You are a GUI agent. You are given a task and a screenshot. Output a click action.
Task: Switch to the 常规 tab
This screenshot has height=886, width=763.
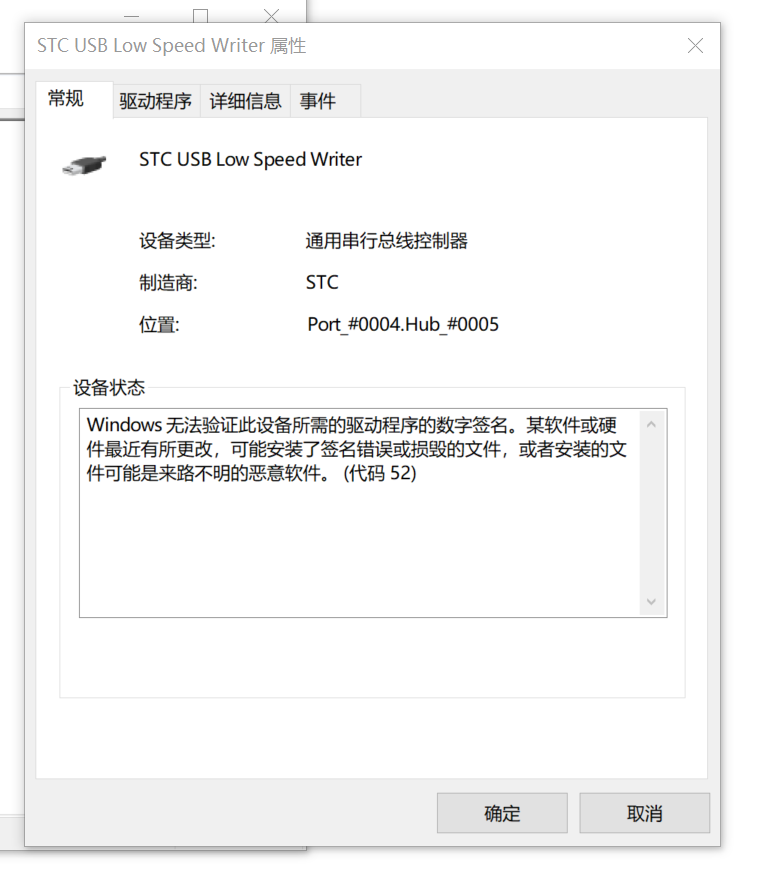coord(74,99)
